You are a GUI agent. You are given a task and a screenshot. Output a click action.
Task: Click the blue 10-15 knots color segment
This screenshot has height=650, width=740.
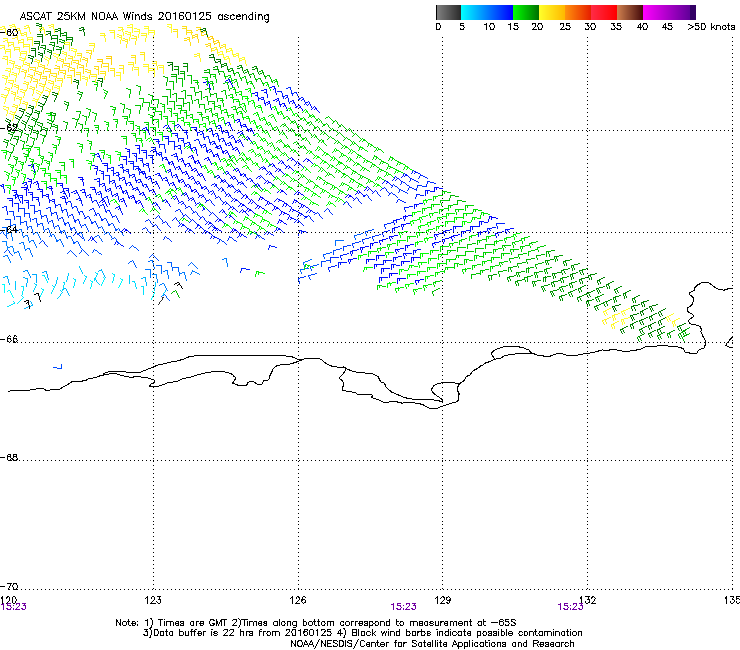[x=500, y=12]
